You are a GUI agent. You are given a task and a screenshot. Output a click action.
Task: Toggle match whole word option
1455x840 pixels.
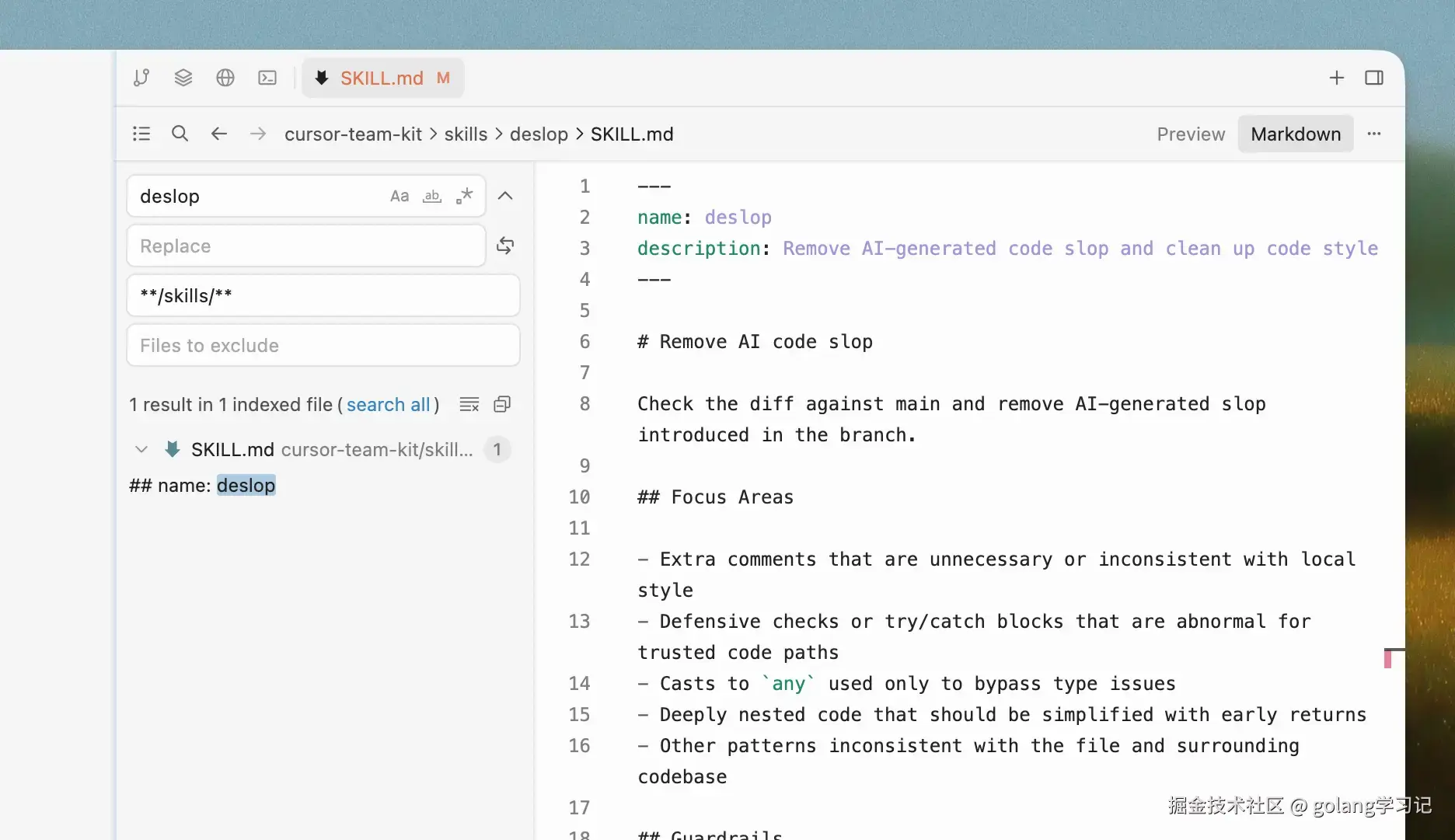(x=432, y=196)
